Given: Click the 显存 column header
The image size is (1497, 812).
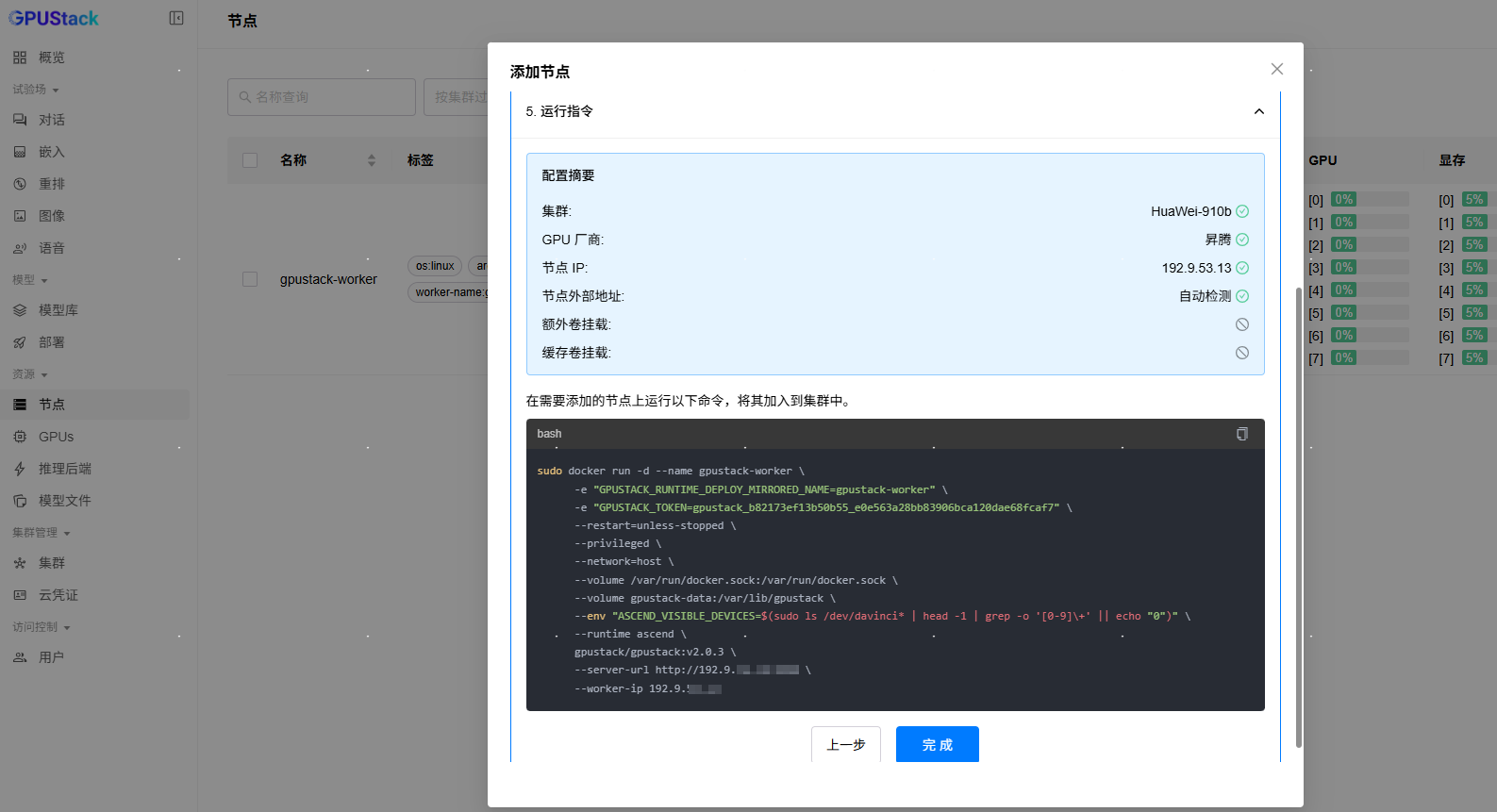Looking at the screenshot, I should pyautogui.click(x=1452, y=160).
